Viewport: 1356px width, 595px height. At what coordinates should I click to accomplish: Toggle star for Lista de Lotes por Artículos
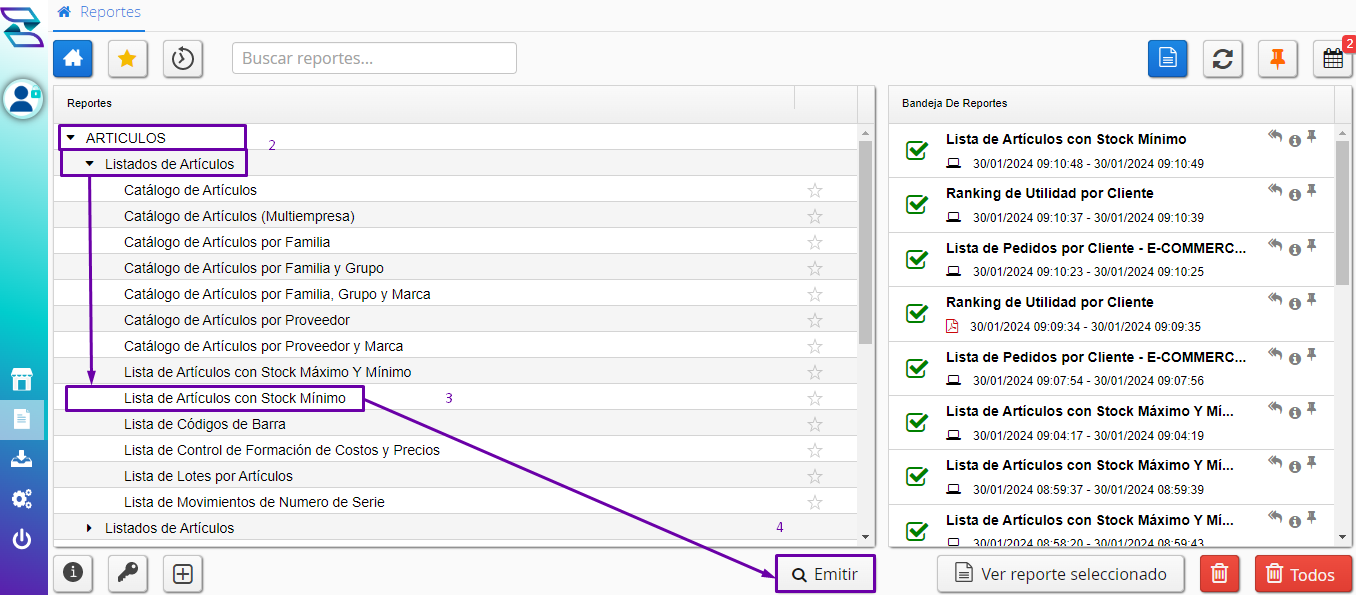(x=815, y=476)
